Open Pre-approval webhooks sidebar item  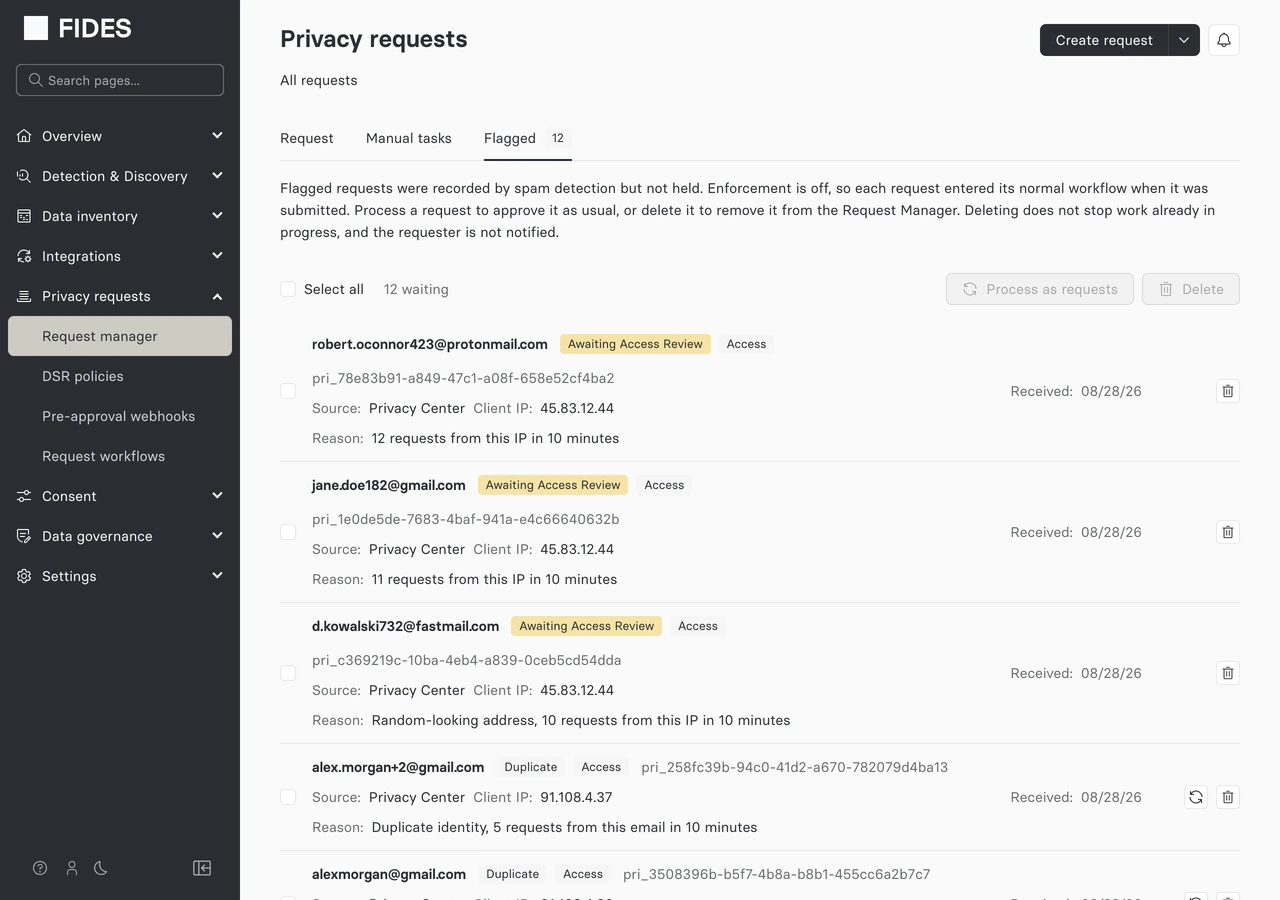(120, 416)
